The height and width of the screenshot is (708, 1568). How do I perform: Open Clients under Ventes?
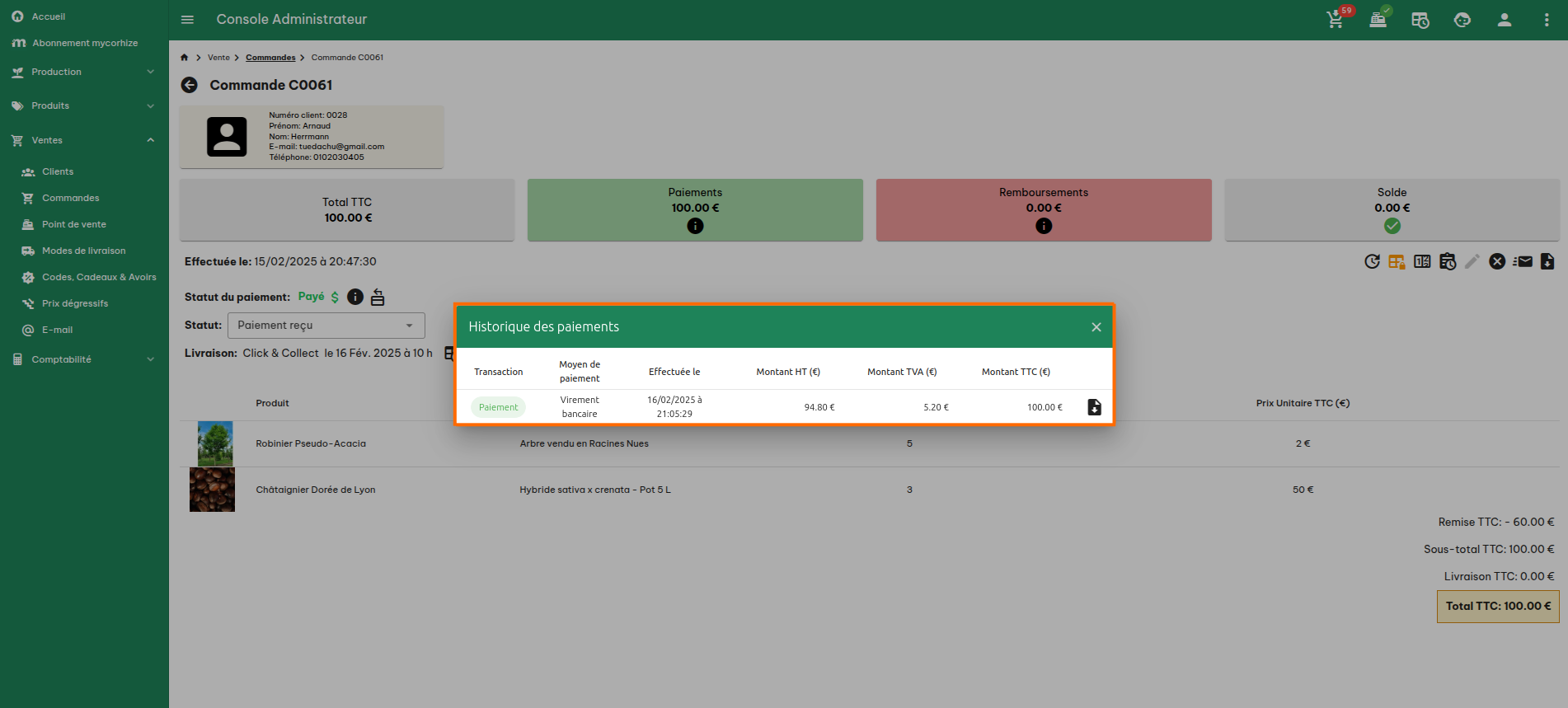click(58, 171)
